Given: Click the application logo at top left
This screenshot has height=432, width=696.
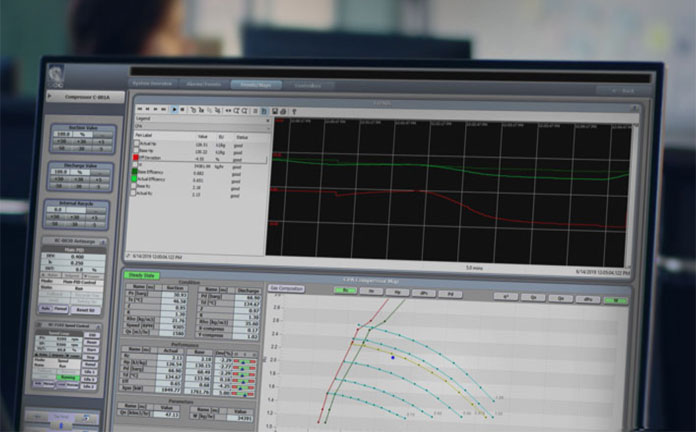Looking at the screenshot, I should (56, 75).
